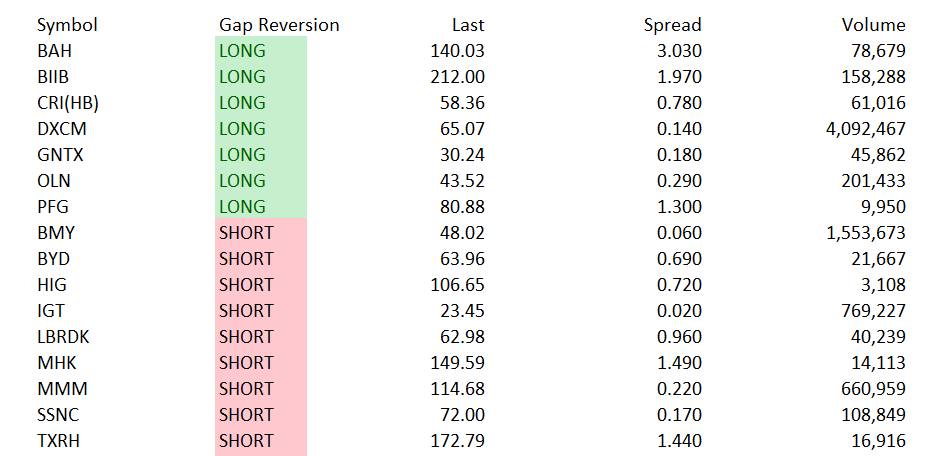The width and height of the screenshot is (936, 456).
Task: Select the CRI(HB) symbol cell
Action: [68, 103]
